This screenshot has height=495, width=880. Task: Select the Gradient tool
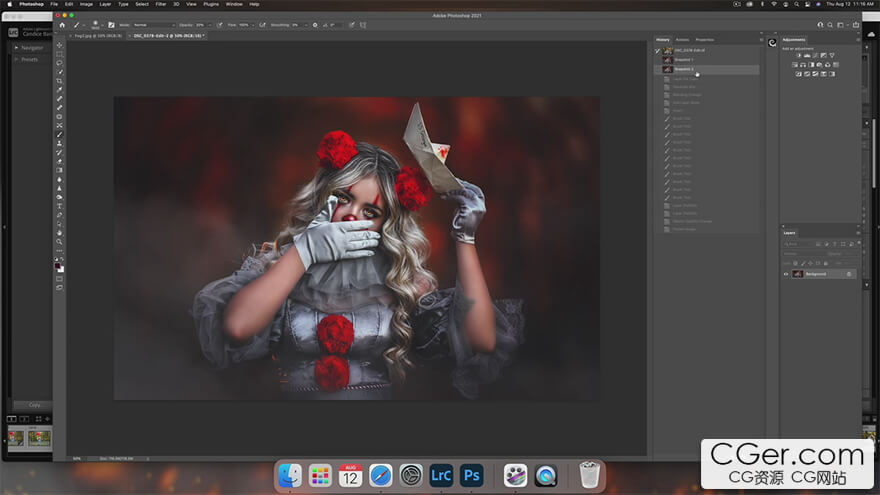click(x=59, y=171)
